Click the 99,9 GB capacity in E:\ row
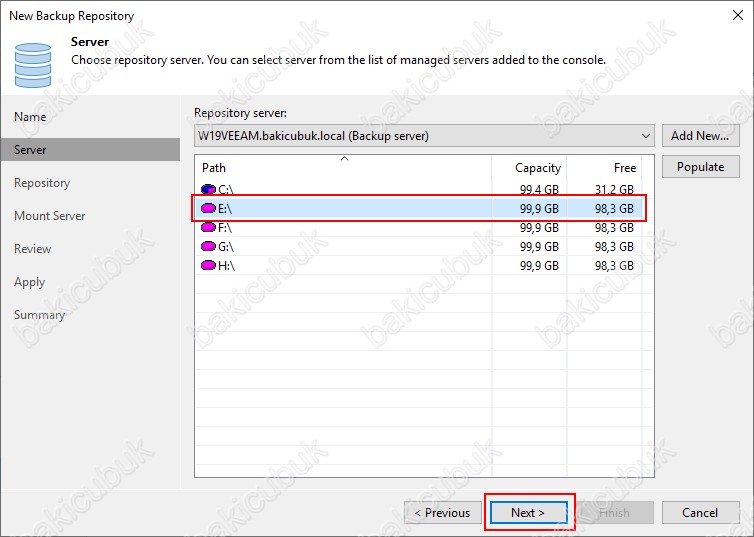 [x=539, y=208]
